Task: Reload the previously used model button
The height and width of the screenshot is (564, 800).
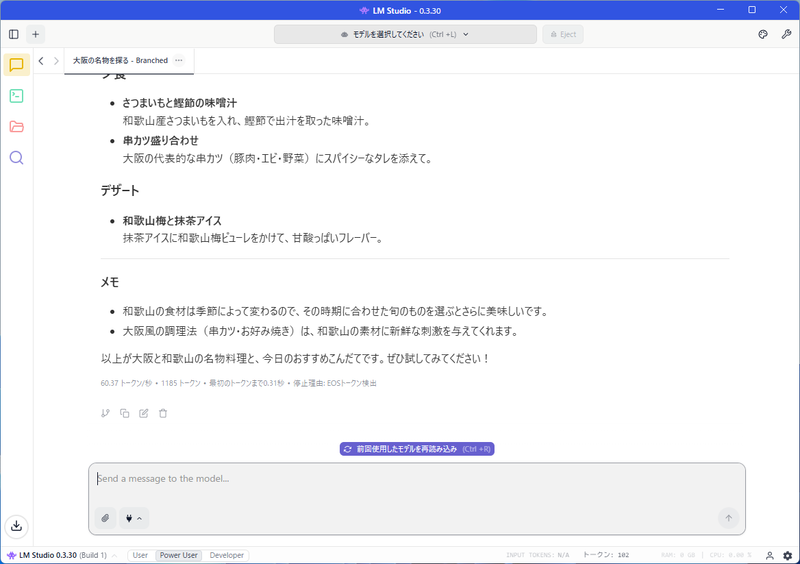Action: tap(417, 449)
